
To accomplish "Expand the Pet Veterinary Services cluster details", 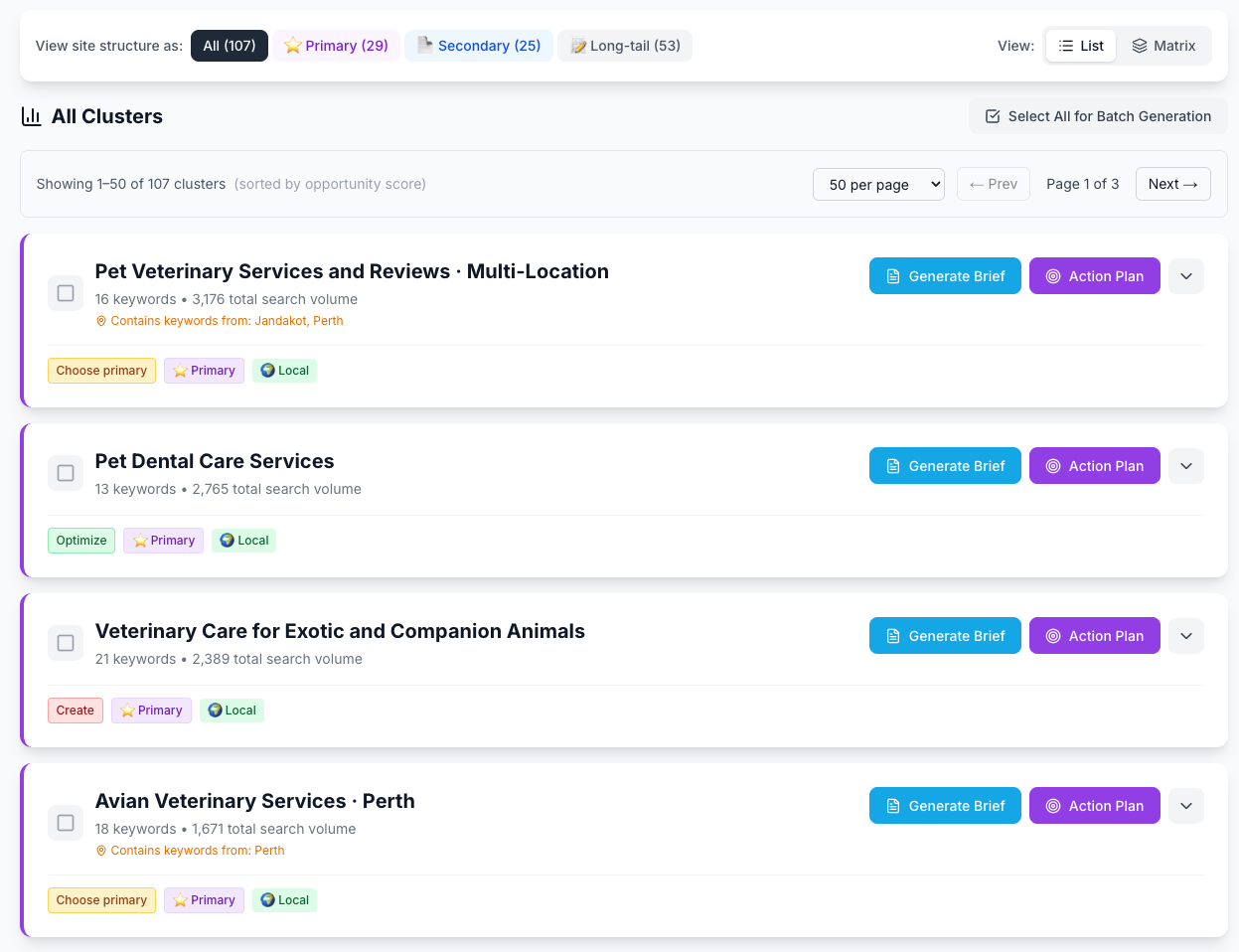I will 1186,276.
